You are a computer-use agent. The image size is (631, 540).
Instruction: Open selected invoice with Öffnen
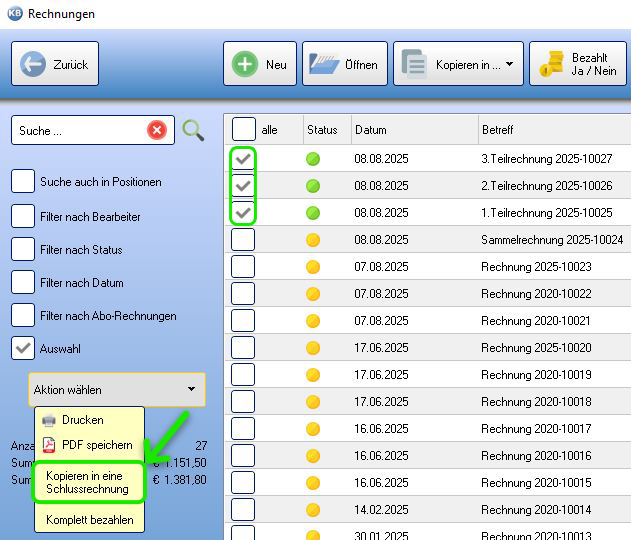coord(344,64)
